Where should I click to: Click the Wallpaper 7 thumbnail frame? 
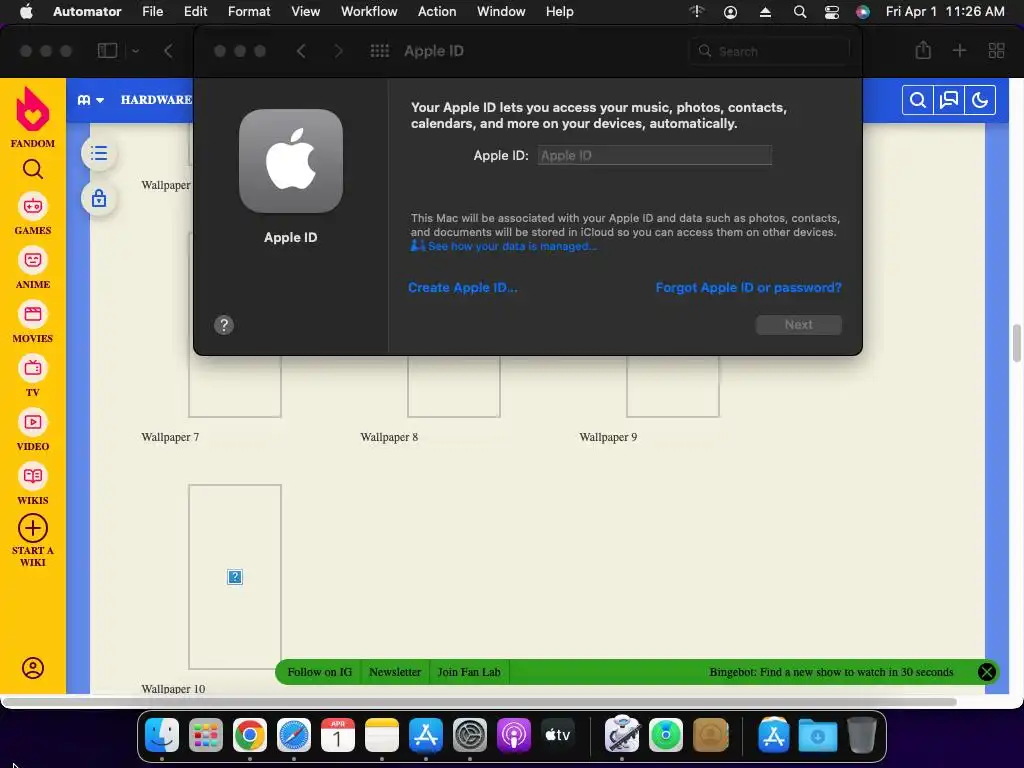(x=235, y=387)
